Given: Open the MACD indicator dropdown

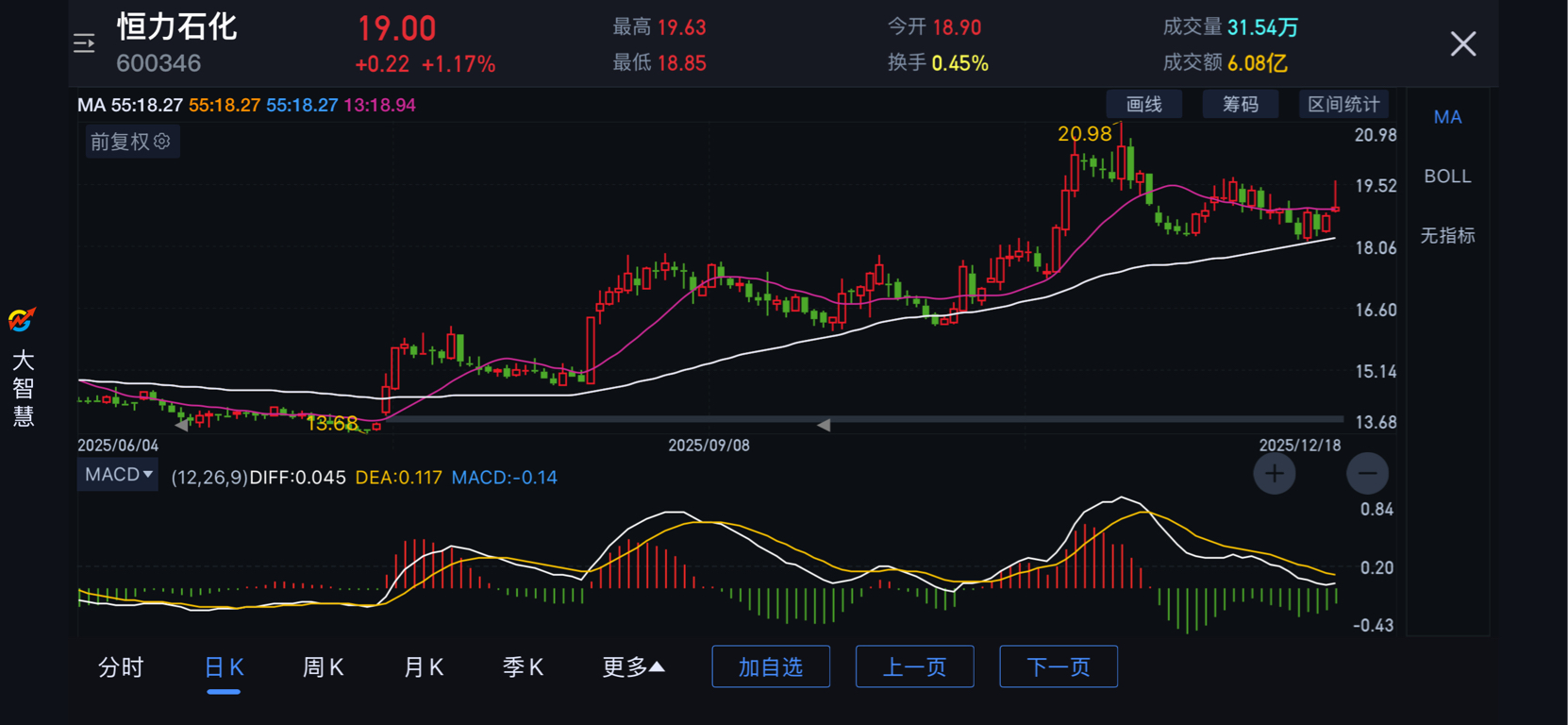Looking at the screenshot, I should click(x=118, y=475).
